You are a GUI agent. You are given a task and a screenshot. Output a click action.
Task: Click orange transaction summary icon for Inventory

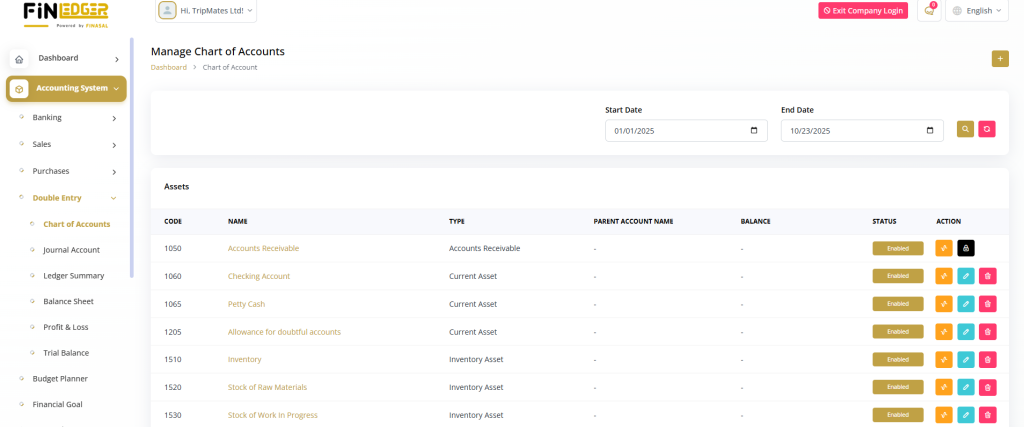[x=944, y=359]
